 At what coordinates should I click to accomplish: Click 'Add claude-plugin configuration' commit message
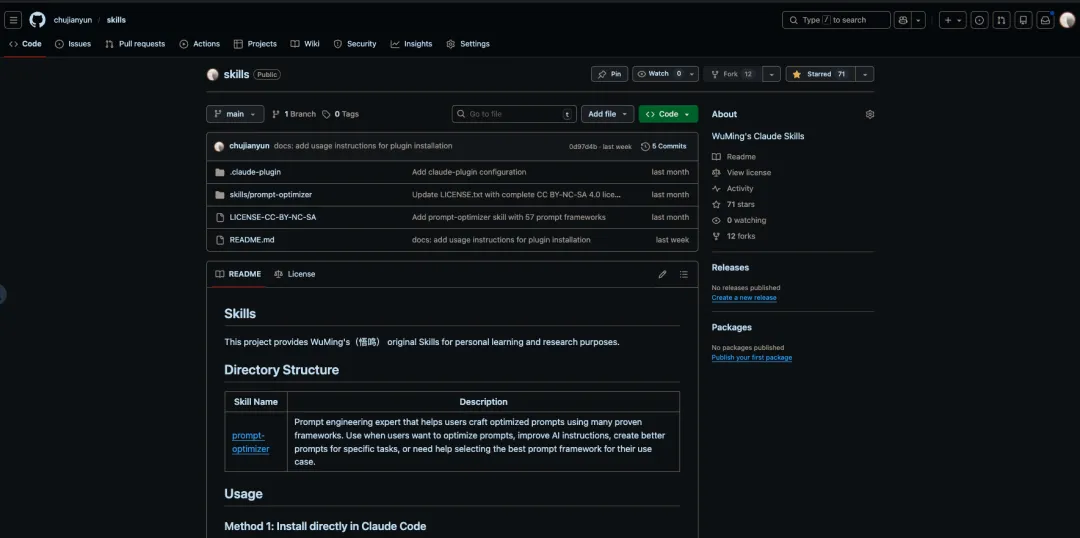tap(469, 172)
